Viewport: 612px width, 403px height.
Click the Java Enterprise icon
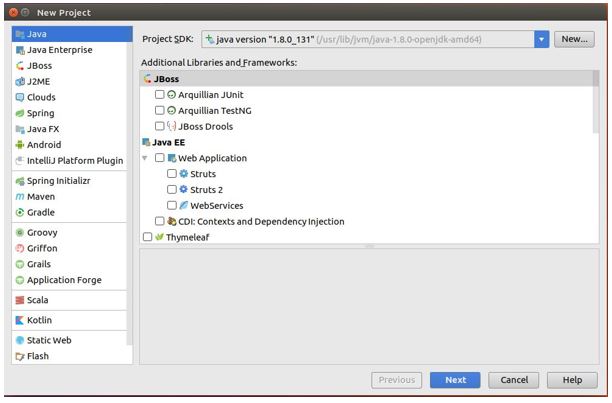tap(20, 50)
